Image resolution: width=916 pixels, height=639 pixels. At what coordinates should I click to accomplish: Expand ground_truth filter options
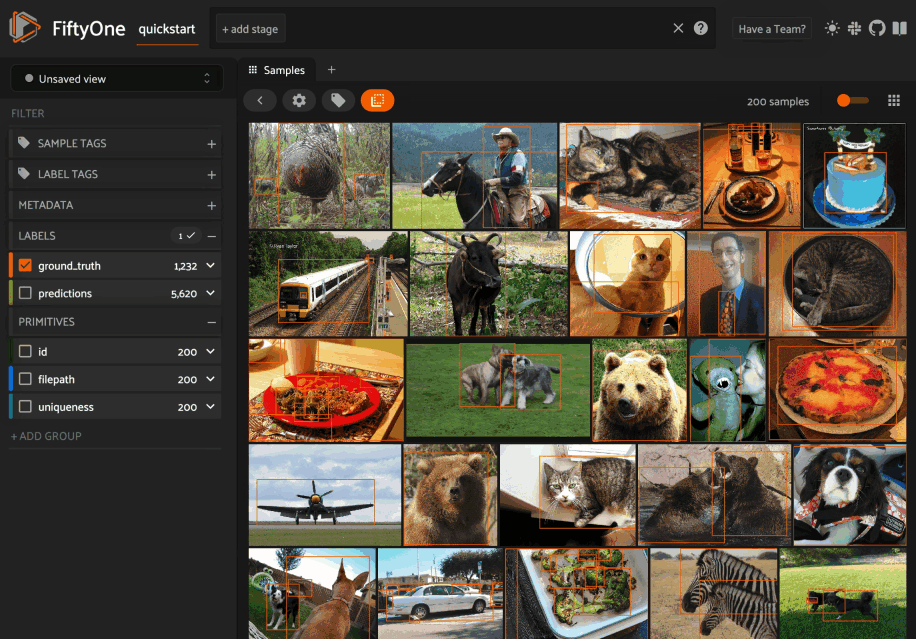(210, 266)
